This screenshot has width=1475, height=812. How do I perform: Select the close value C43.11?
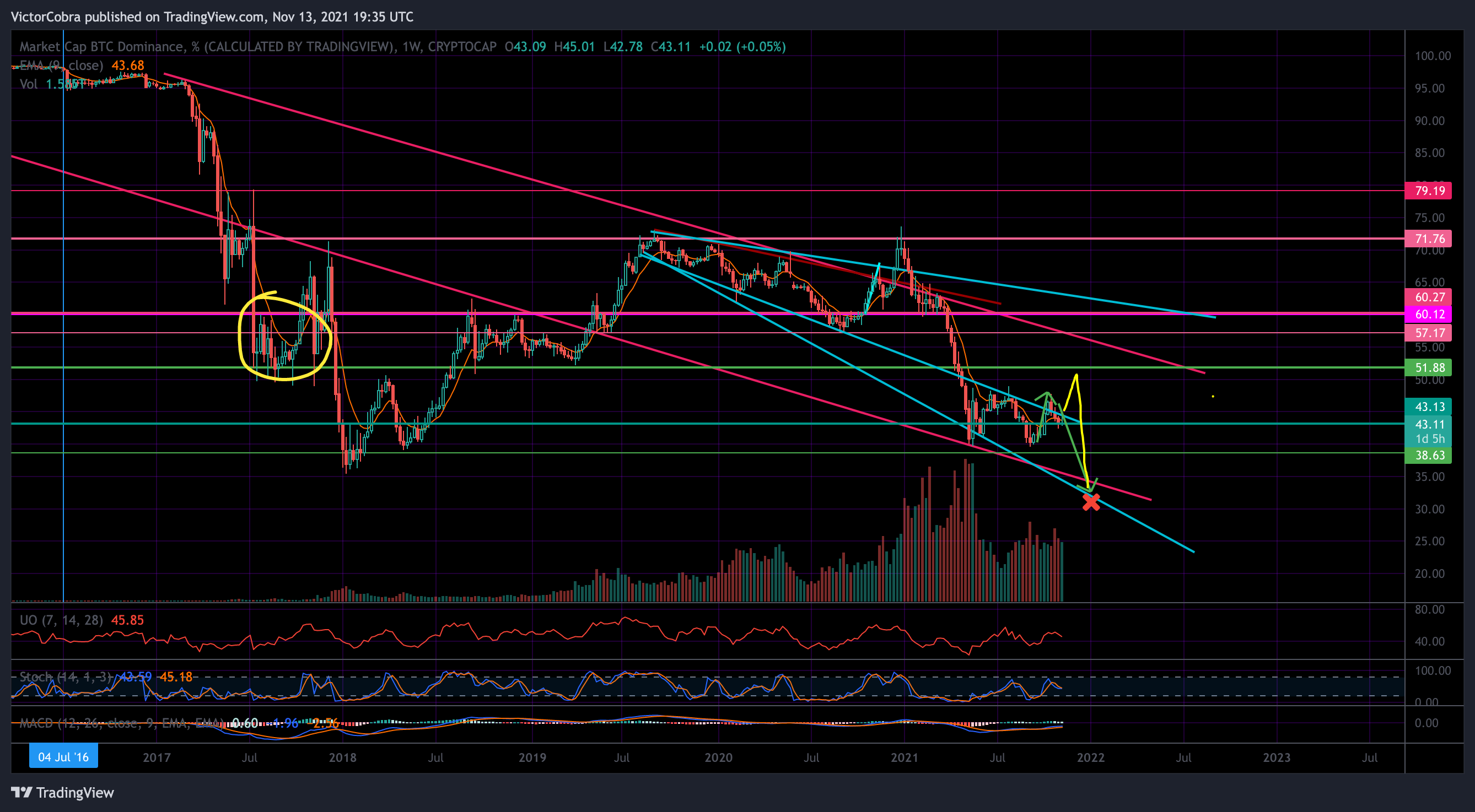(x=670, y=47)
